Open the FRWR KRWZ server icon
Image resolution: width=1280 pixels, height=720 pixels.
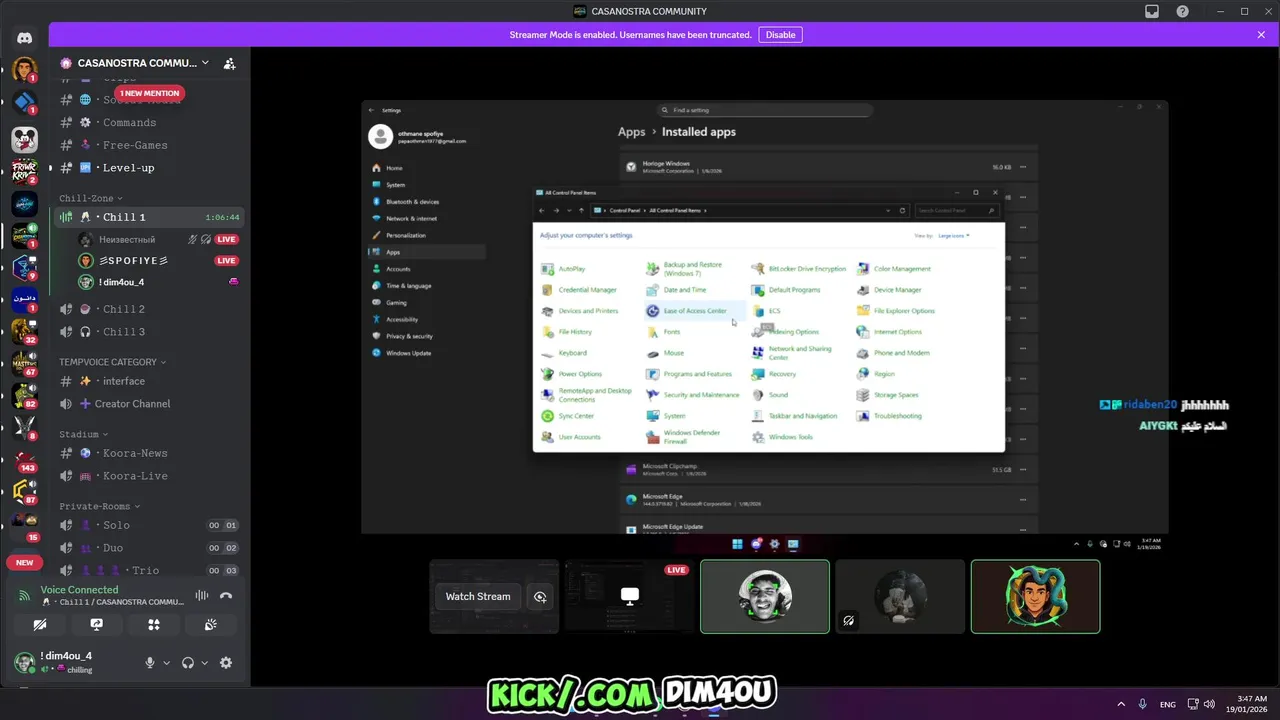(25, 171)
